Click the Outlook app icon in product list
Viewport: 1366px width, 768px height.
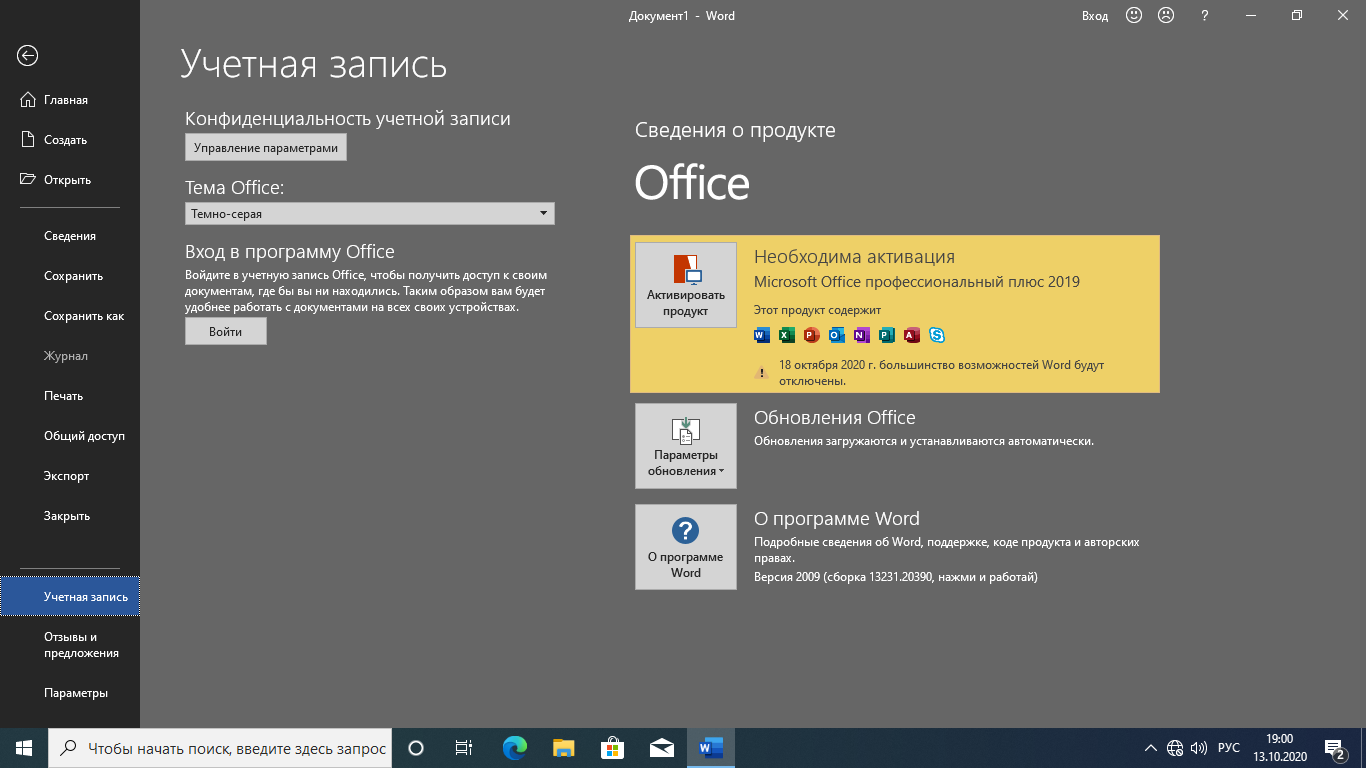click(837, 335)
